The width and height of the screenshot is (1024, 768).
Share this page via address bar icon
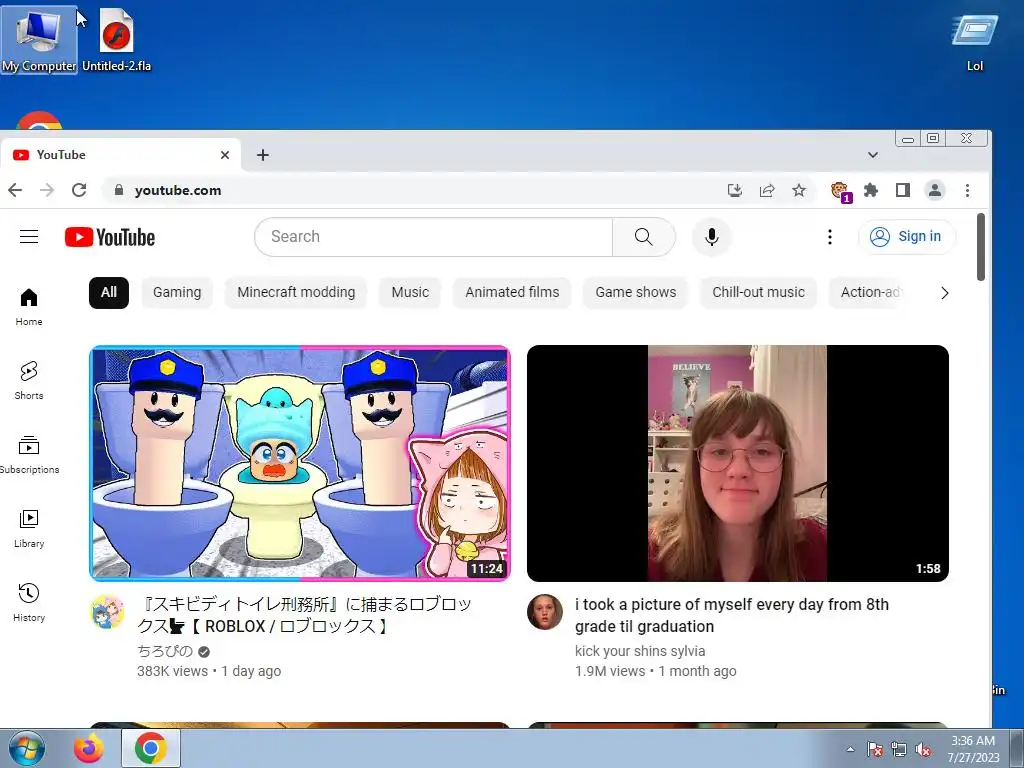pos(767,190)
